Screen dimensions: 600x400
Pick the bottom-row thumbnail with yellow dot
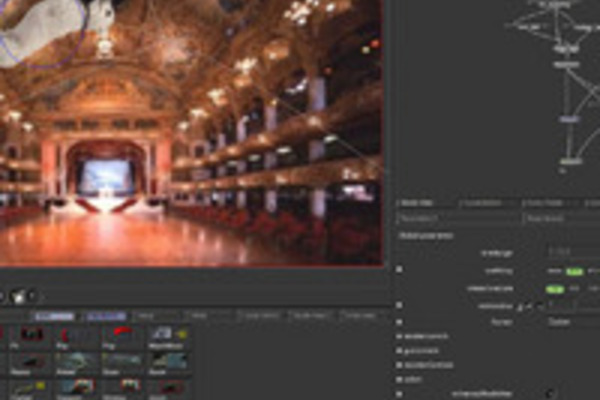click(x=31, y=387)
